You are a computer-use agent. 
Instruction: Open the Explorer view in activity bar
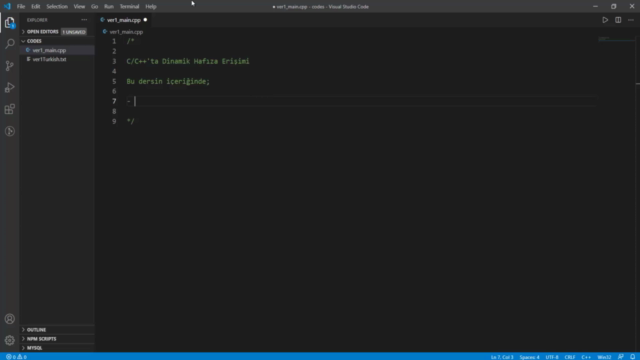pos(10,22)
